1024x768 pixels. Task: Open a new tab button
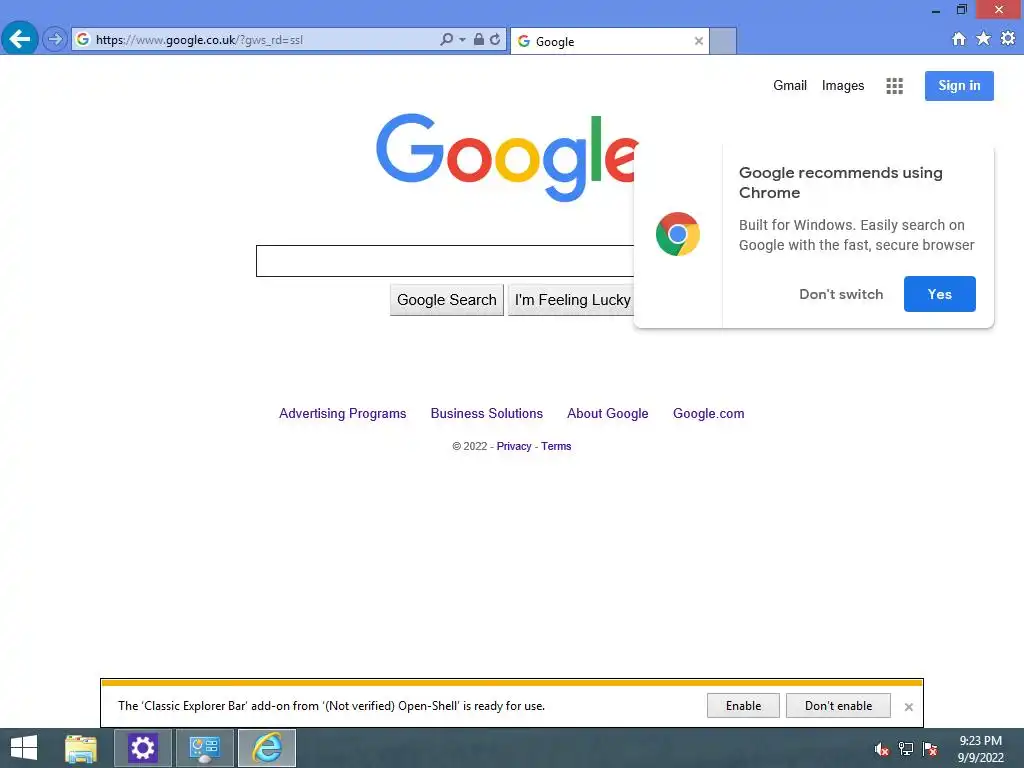[x=723, y=41]
